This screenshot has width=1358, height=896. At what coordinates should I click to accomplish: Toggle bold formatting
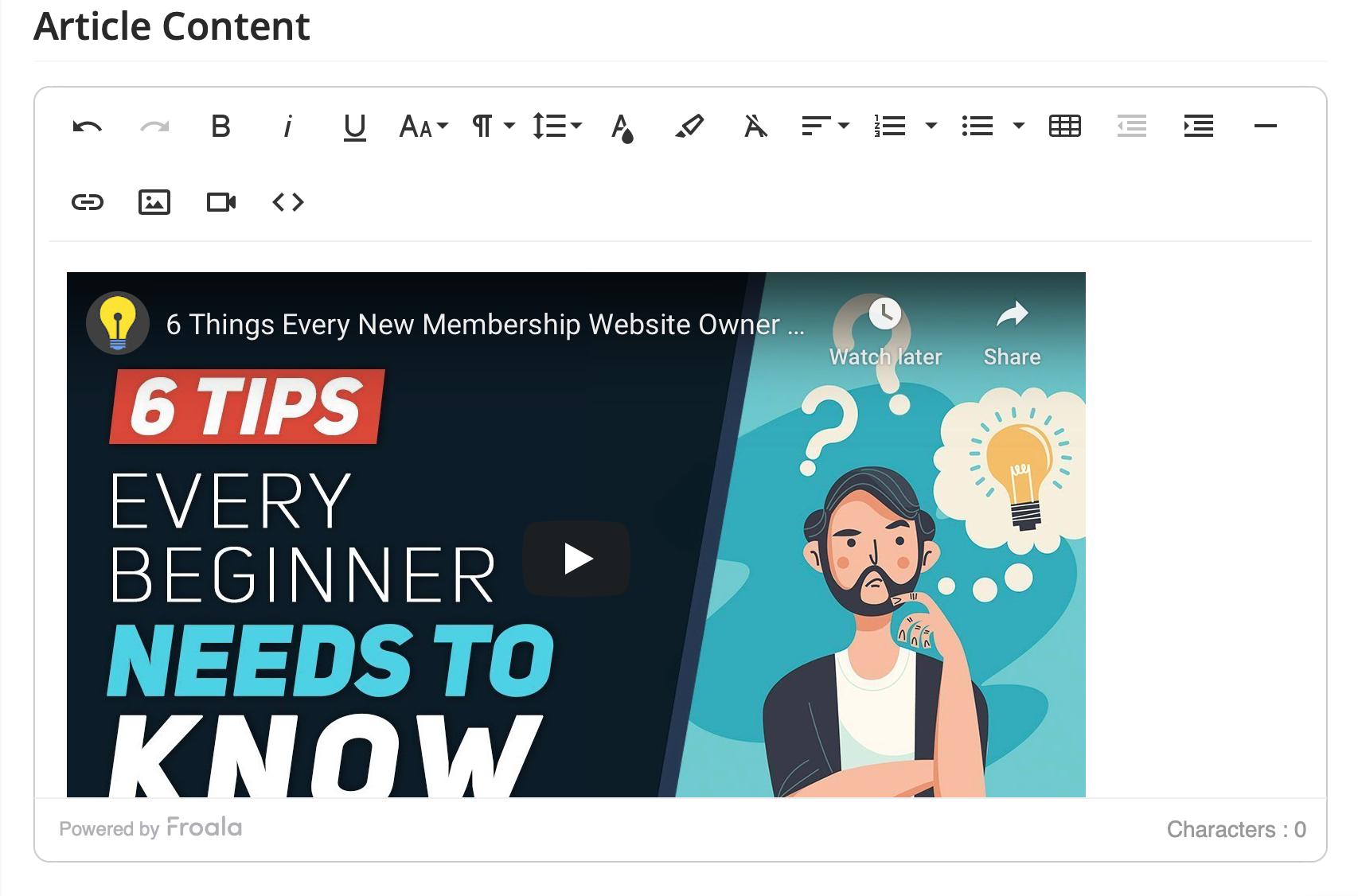pyautogui.click(x=220, y=126)
